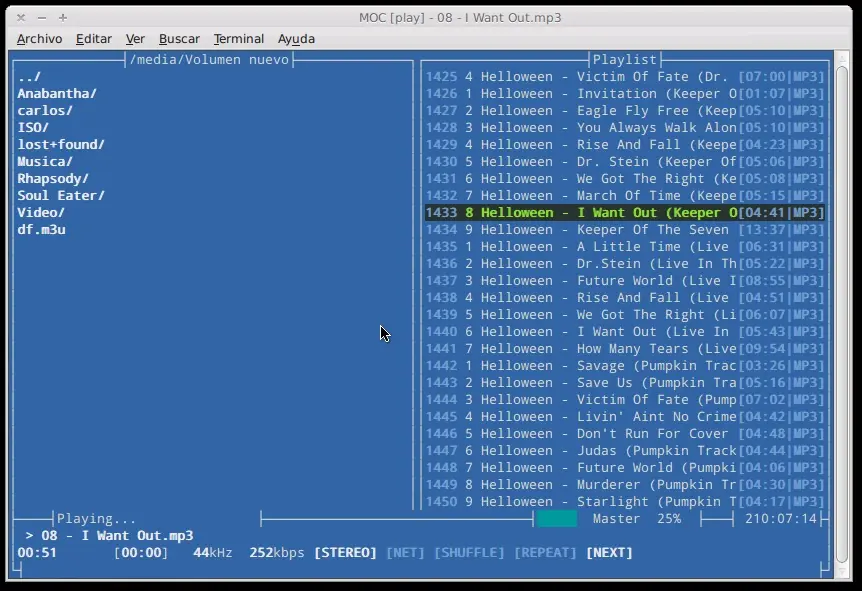Select track 1434 Keeper Of The Seven
Screen dimensions: 862x591
pos(625,230)
